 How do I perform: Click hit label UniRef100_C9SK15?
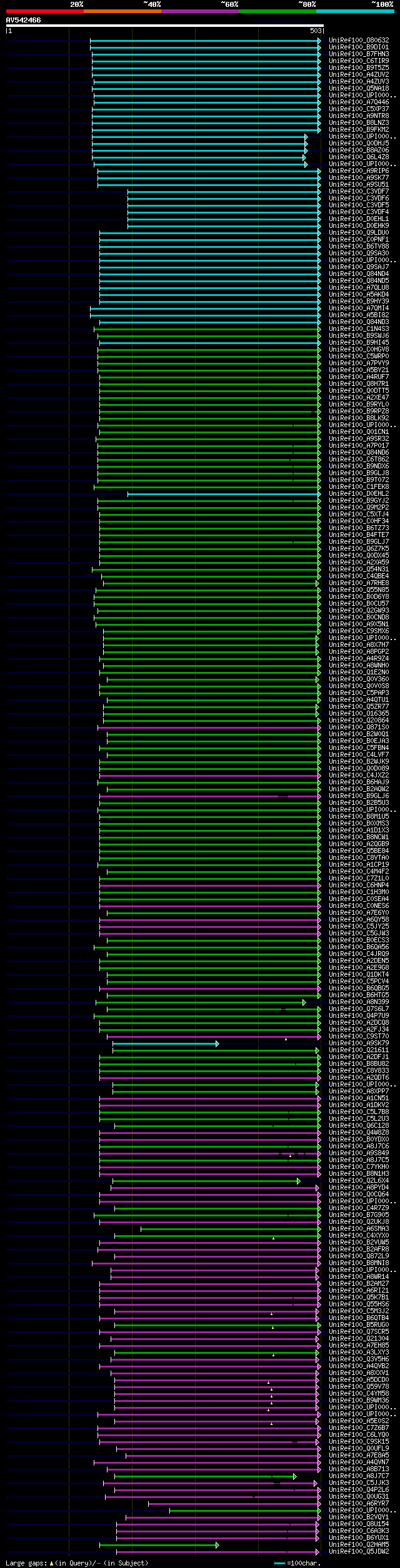(x=359, y=1442)
